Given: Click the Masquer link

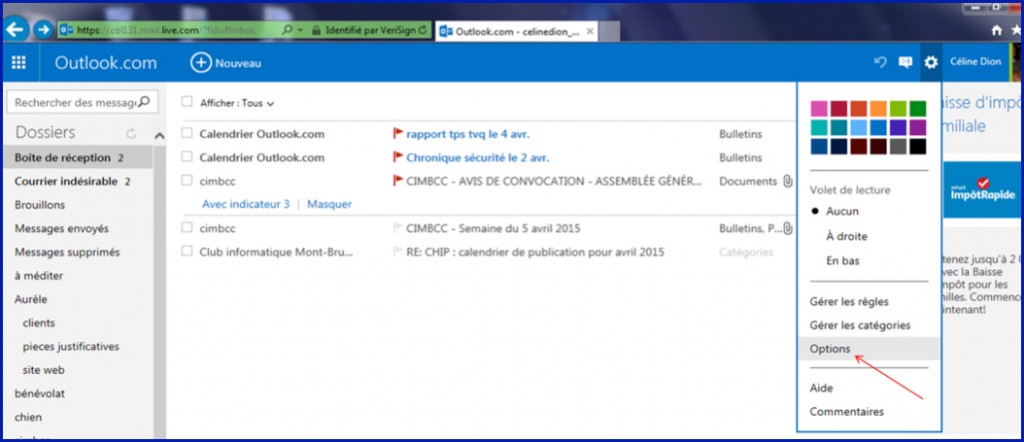Looking at the screenshot, I should [329, 204].
